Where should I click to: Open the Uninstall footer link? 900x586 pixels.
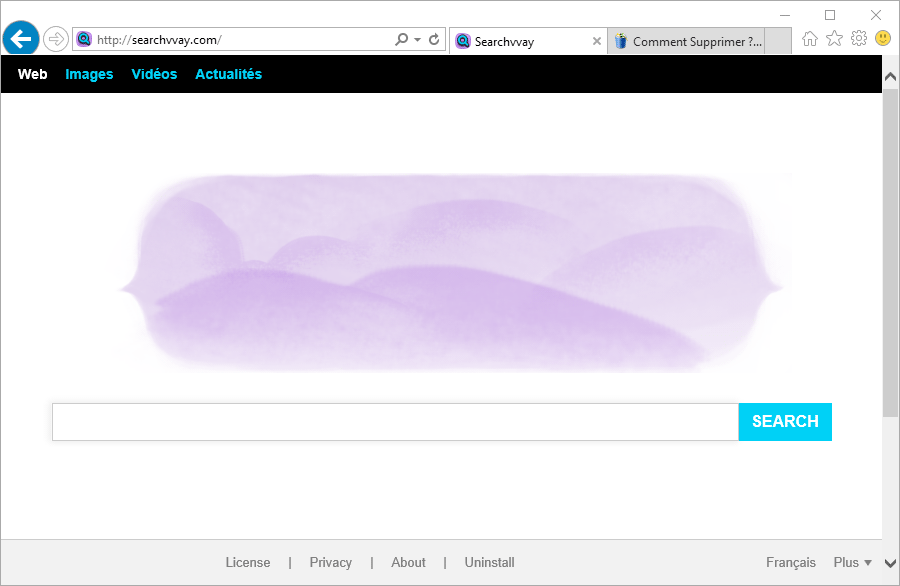coord(489,562)
